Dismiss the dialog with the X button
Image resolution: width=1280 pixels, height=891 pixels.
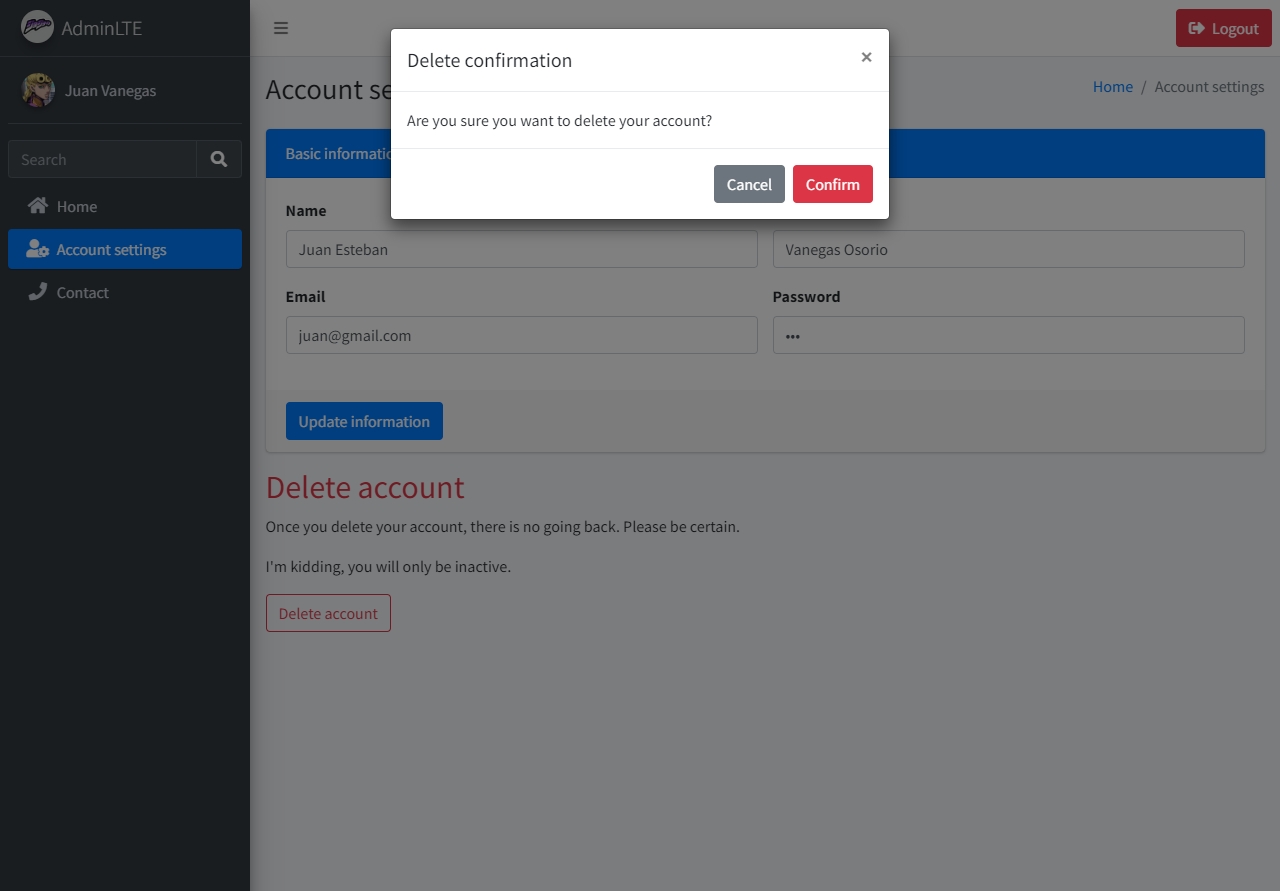pyautogui.click(x=866, y=57)
